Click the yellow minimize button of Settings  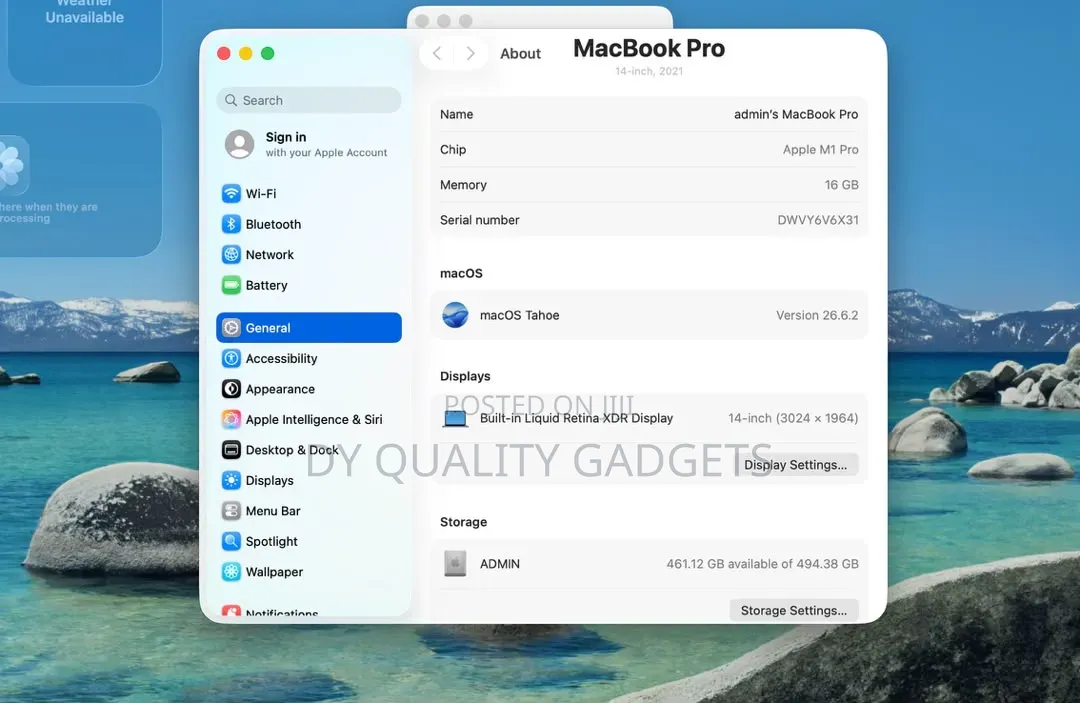click(246, 54)
